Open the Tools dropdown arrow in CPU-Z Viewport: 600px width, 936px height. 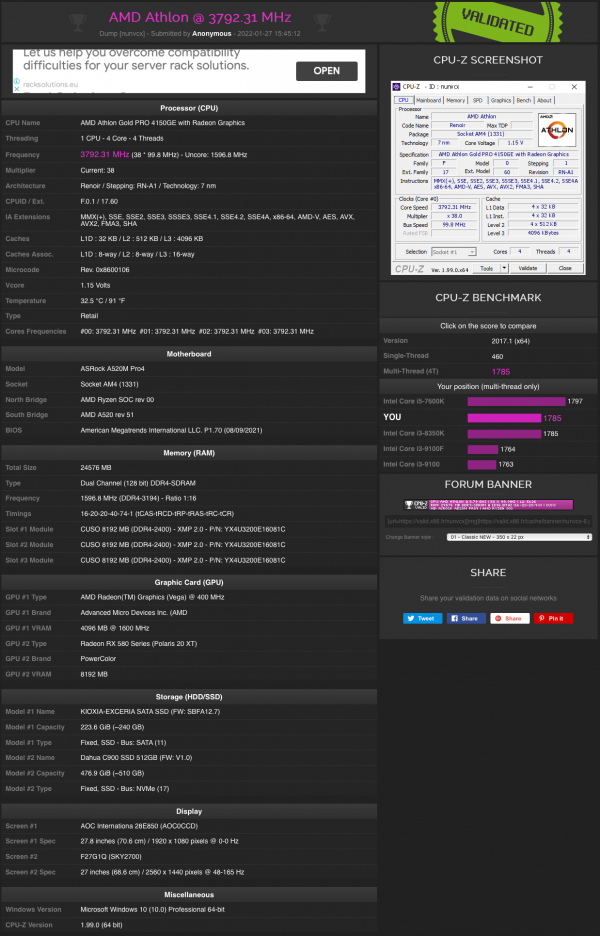(503, 268)
